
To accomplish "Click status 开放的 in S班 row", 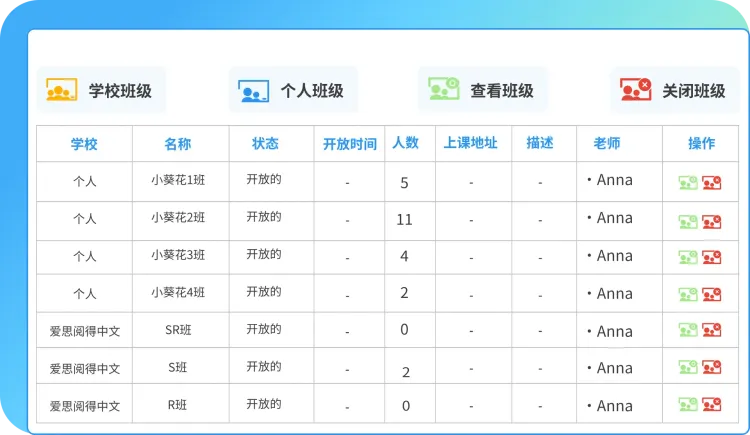I will point(264,367).
